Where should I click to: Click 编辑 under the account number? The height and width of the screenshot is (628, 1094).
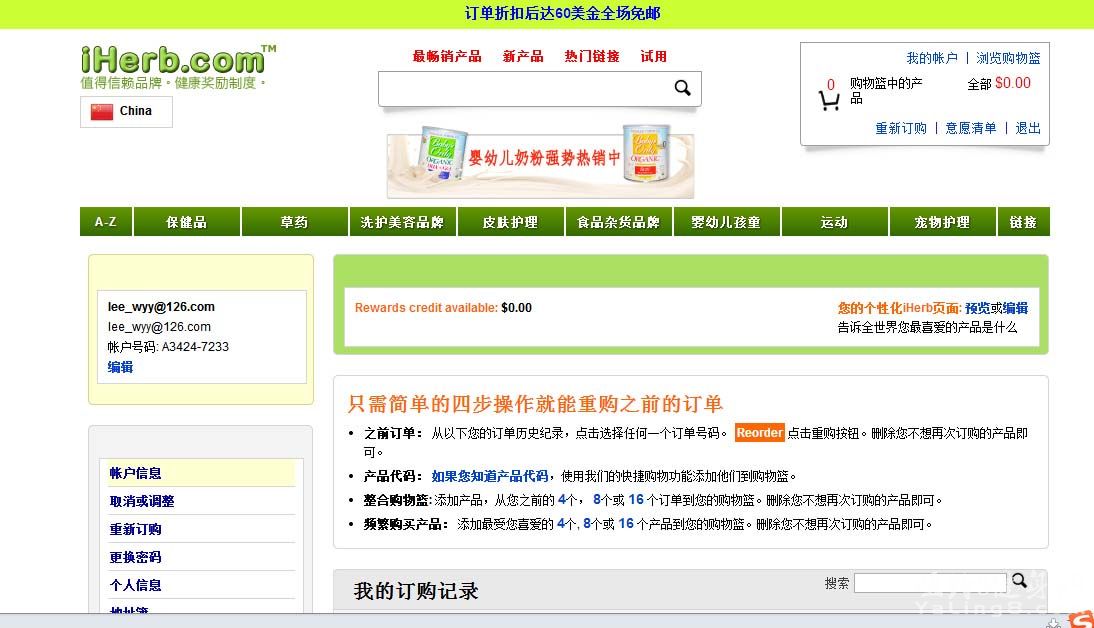pyautogui.click(x=120, y=367)
